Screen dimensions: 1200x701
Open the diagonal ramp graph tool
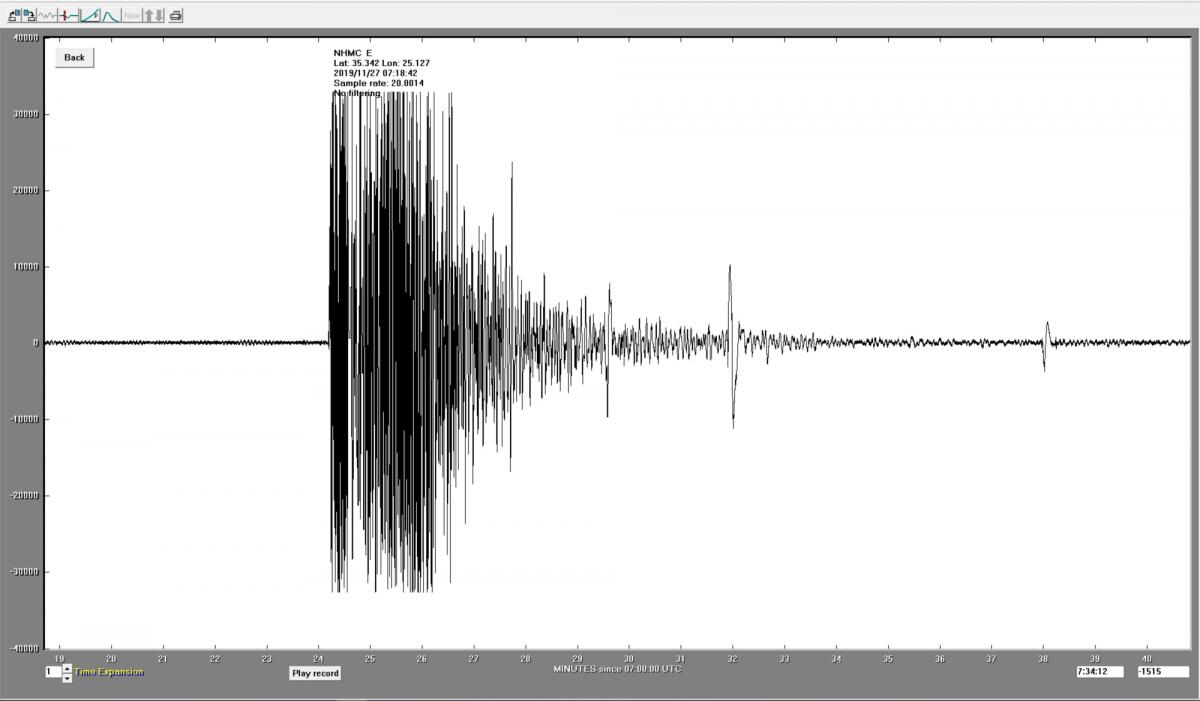point(90,16)
